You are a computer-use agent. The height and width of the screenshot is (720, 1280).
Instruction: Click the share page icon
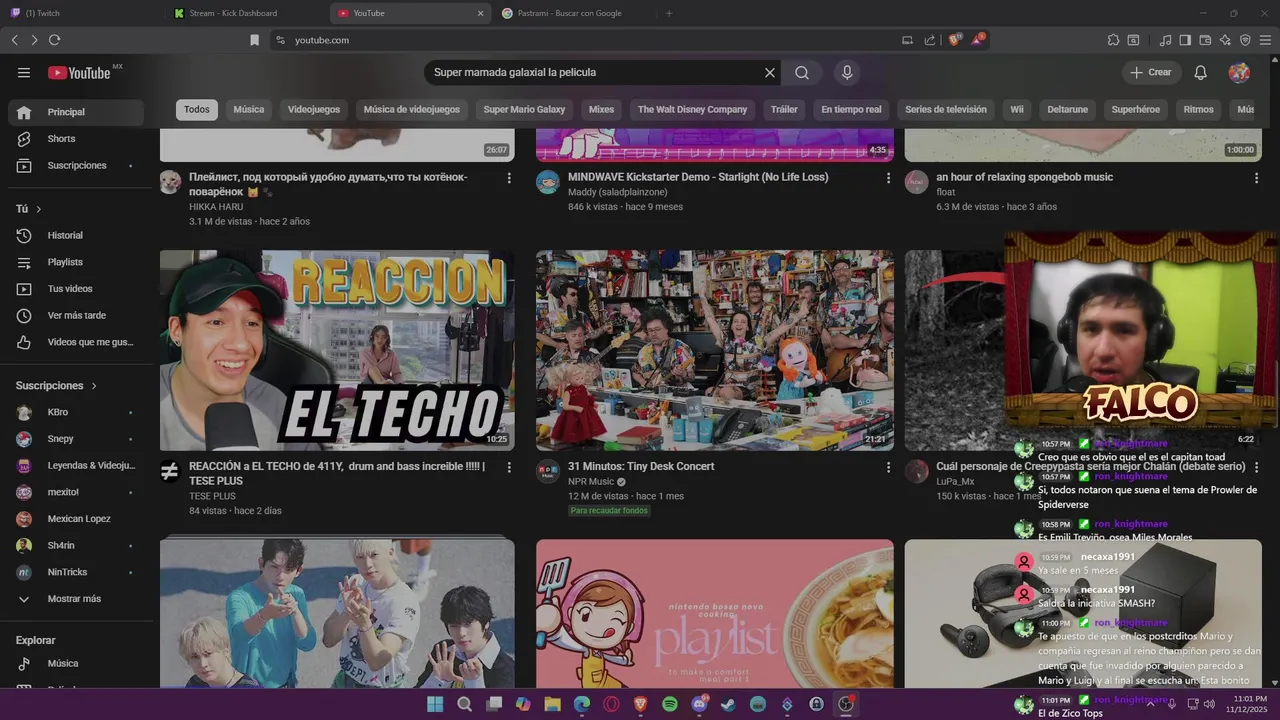click(x=930, y=40)
